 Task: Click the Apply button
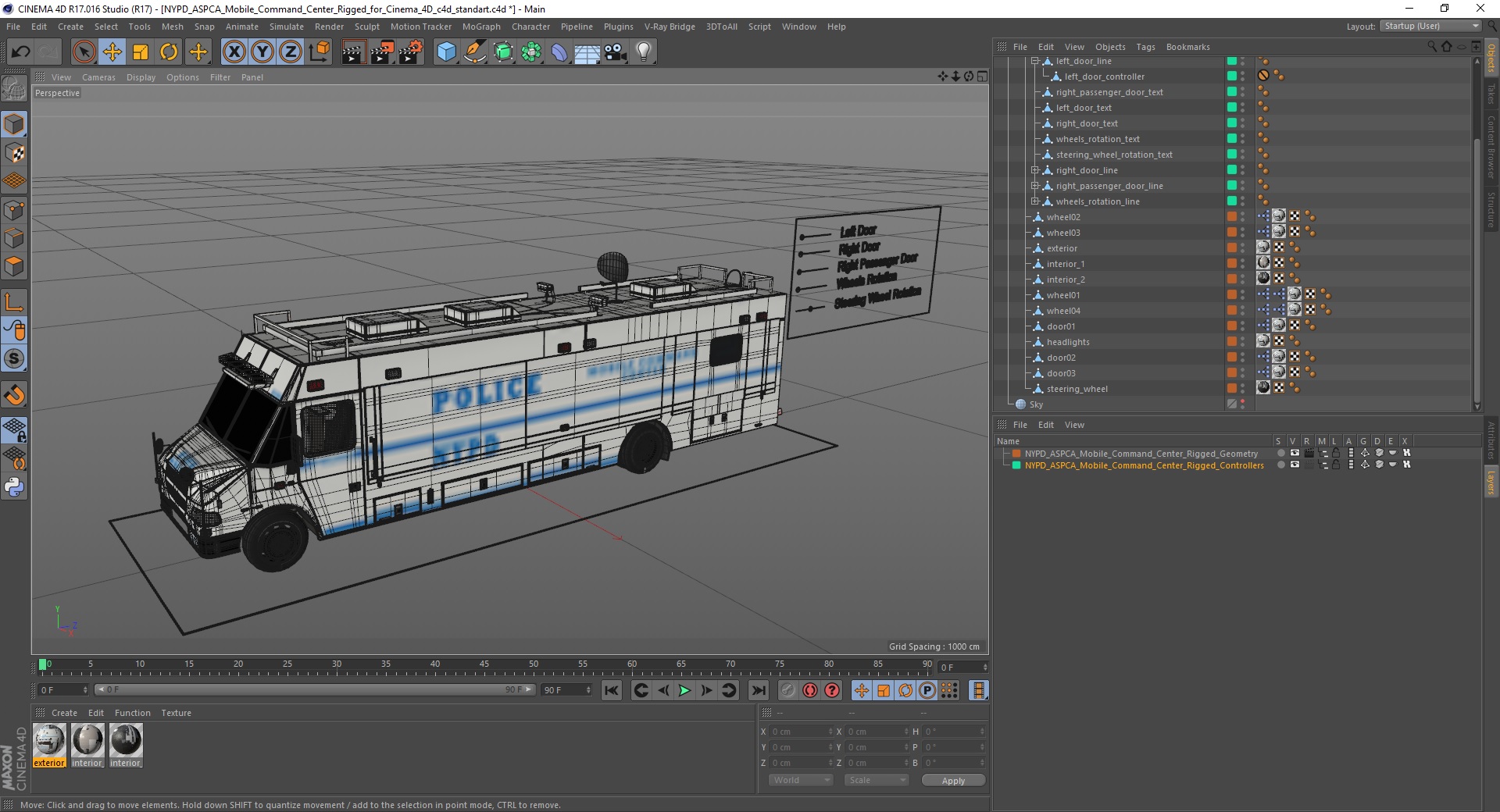click(x=953, y=781)
